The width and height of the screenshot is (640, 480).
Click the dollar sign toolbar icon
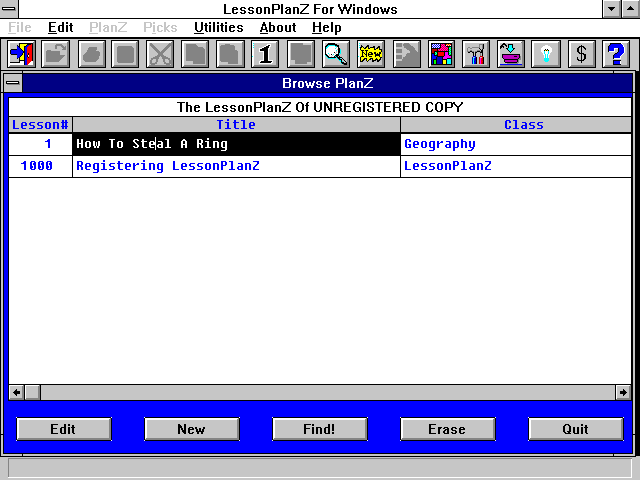(582, 54)
